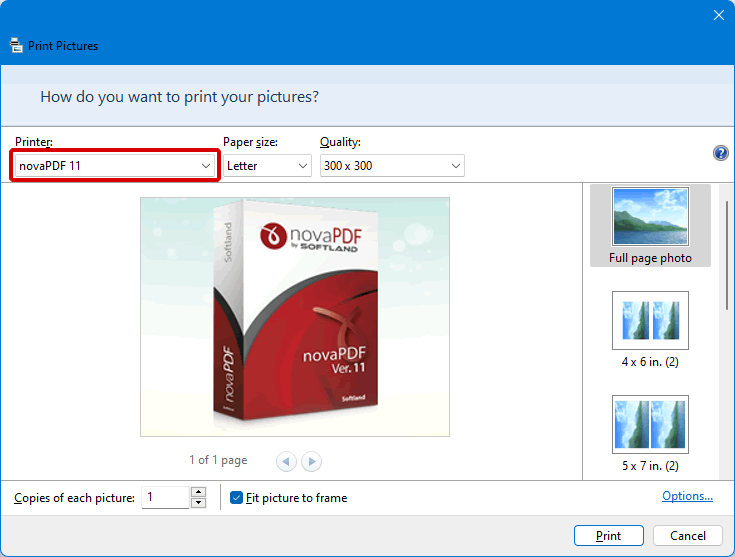
Task: Increase copies with the up arrow
Action: point(199,492)
